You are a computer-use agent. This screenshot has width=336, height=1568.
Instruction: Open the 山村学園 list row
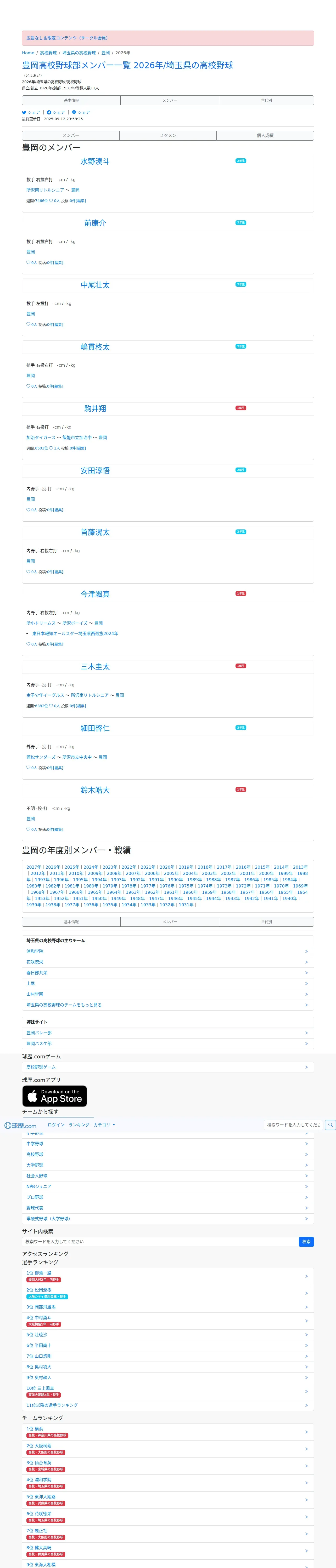point(168,994)
